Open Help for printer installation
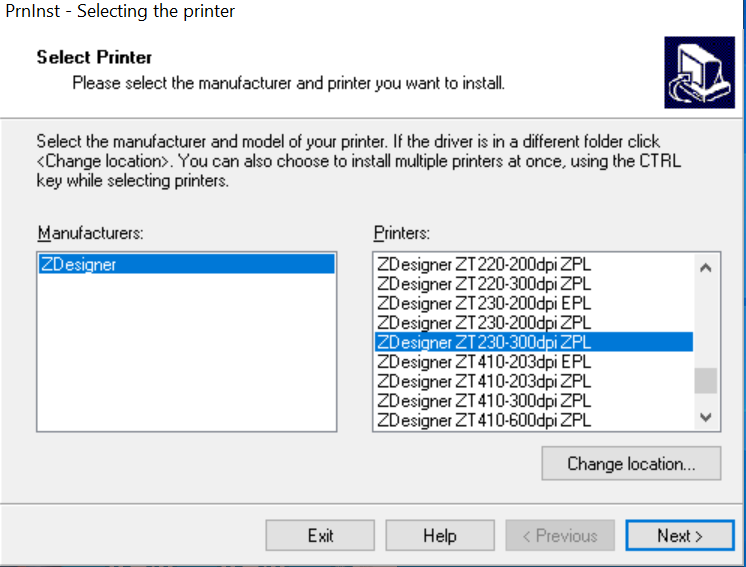 [439, 536]
